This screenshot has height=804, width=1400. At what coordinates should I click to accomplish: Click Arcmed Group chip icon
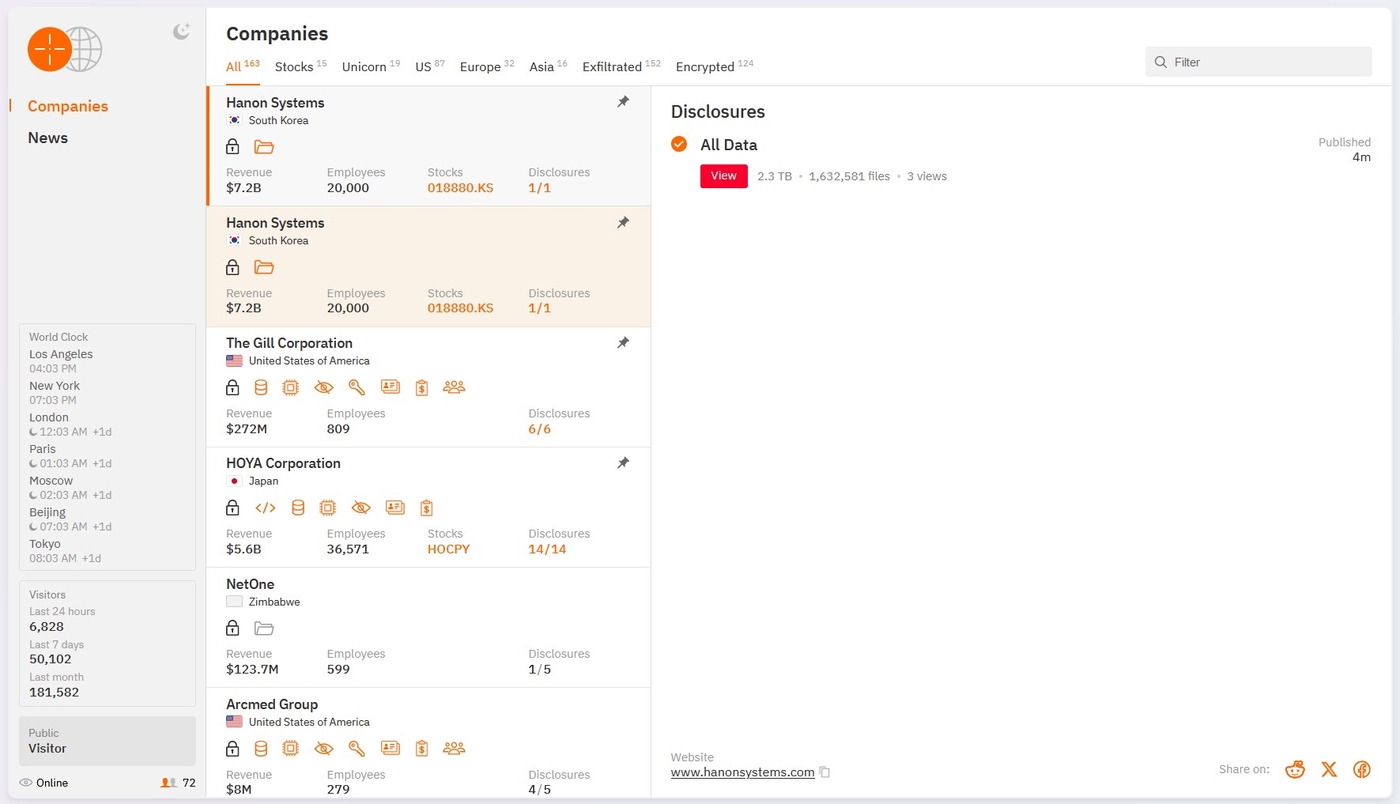[291, 748]
